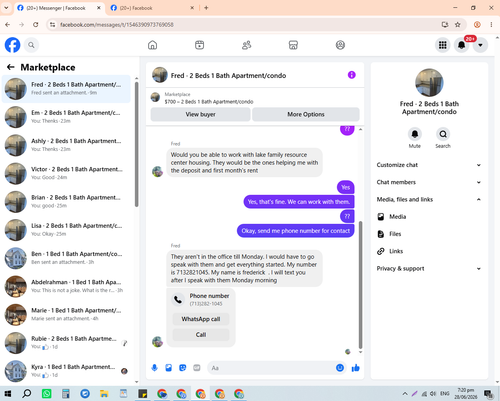
Task: Open Ben 1 Bed 1 Bath conversation
Action: click(66, 258)
